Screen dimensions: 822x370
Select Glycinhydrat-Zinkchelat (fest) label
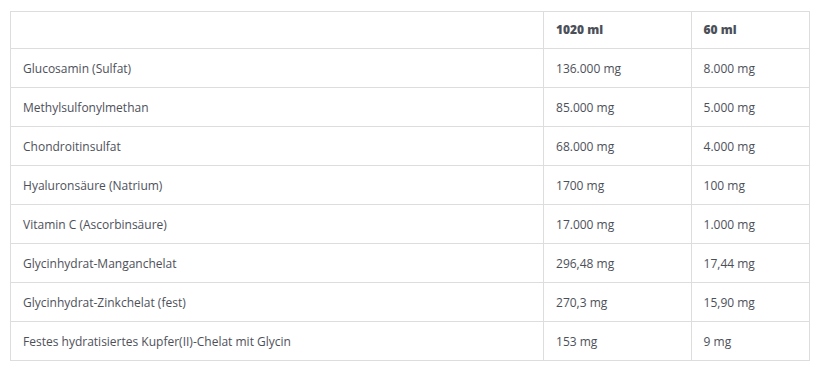(x=104, y=302)
